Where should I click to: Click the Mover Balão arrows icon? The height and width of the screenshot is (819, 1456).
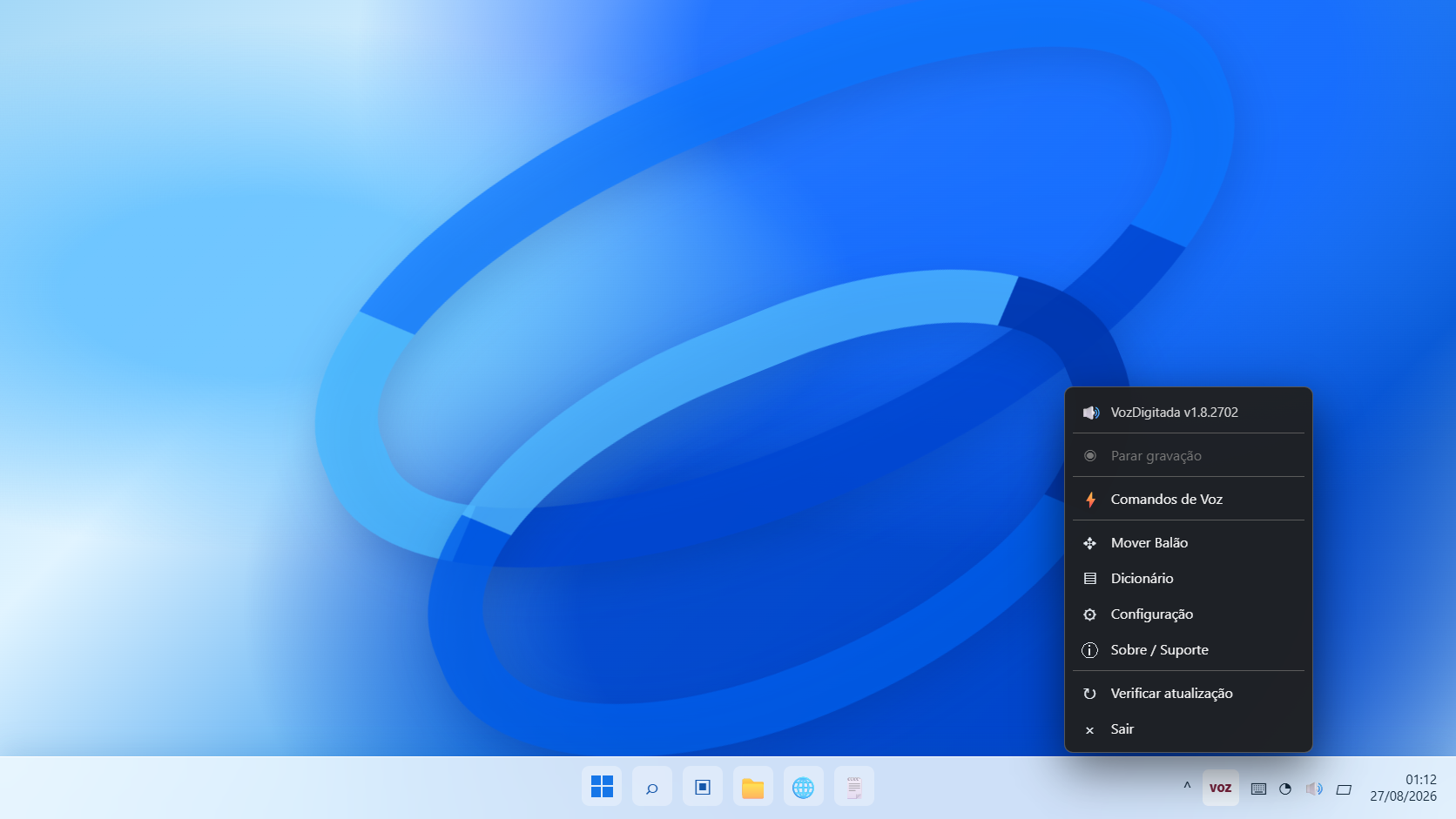click(x=1089, y=543)
